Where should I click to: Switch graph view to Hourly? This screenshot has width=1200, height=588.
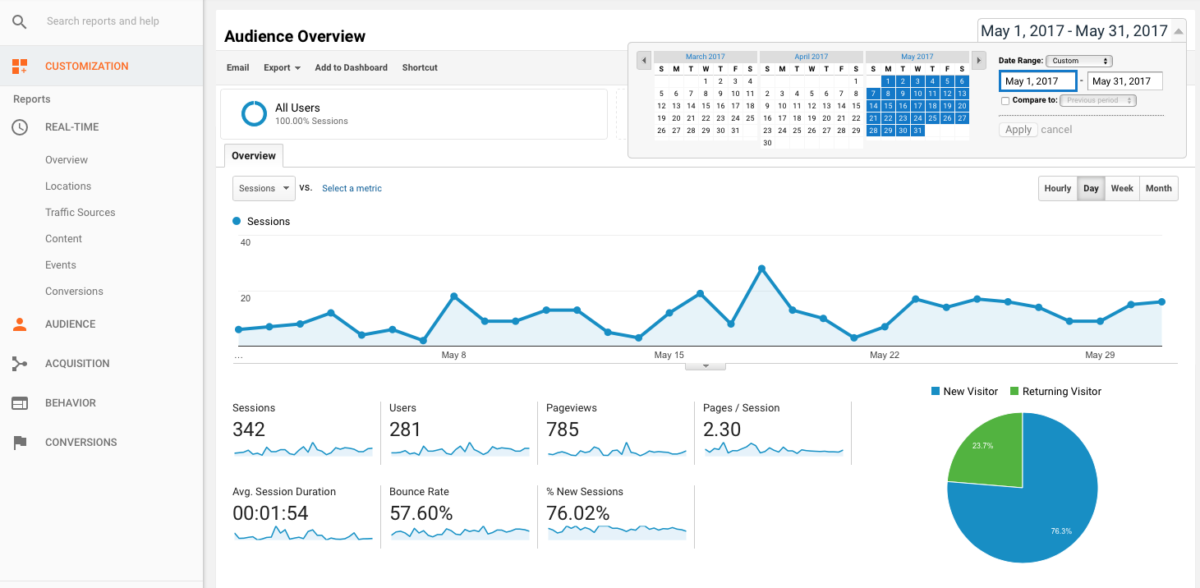pyautogui.click(x=1057, y=188)
